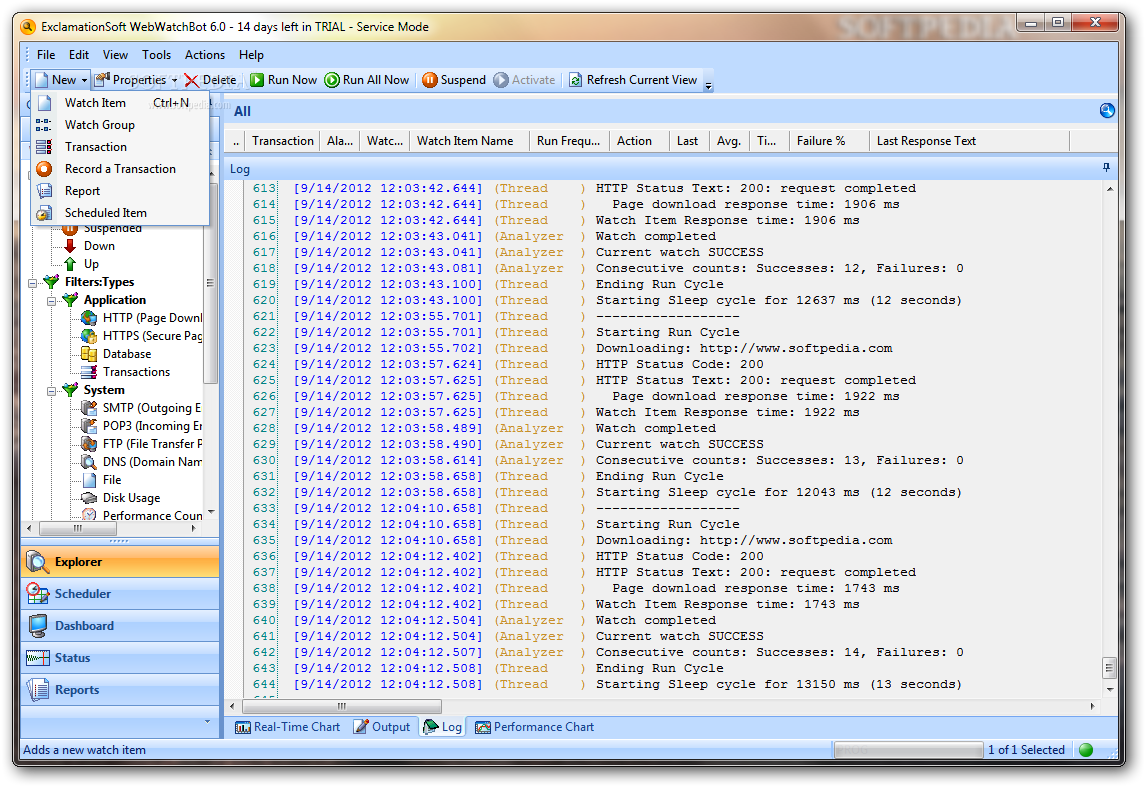
Task: Select the Down status filter
Action: pos(99,246)
